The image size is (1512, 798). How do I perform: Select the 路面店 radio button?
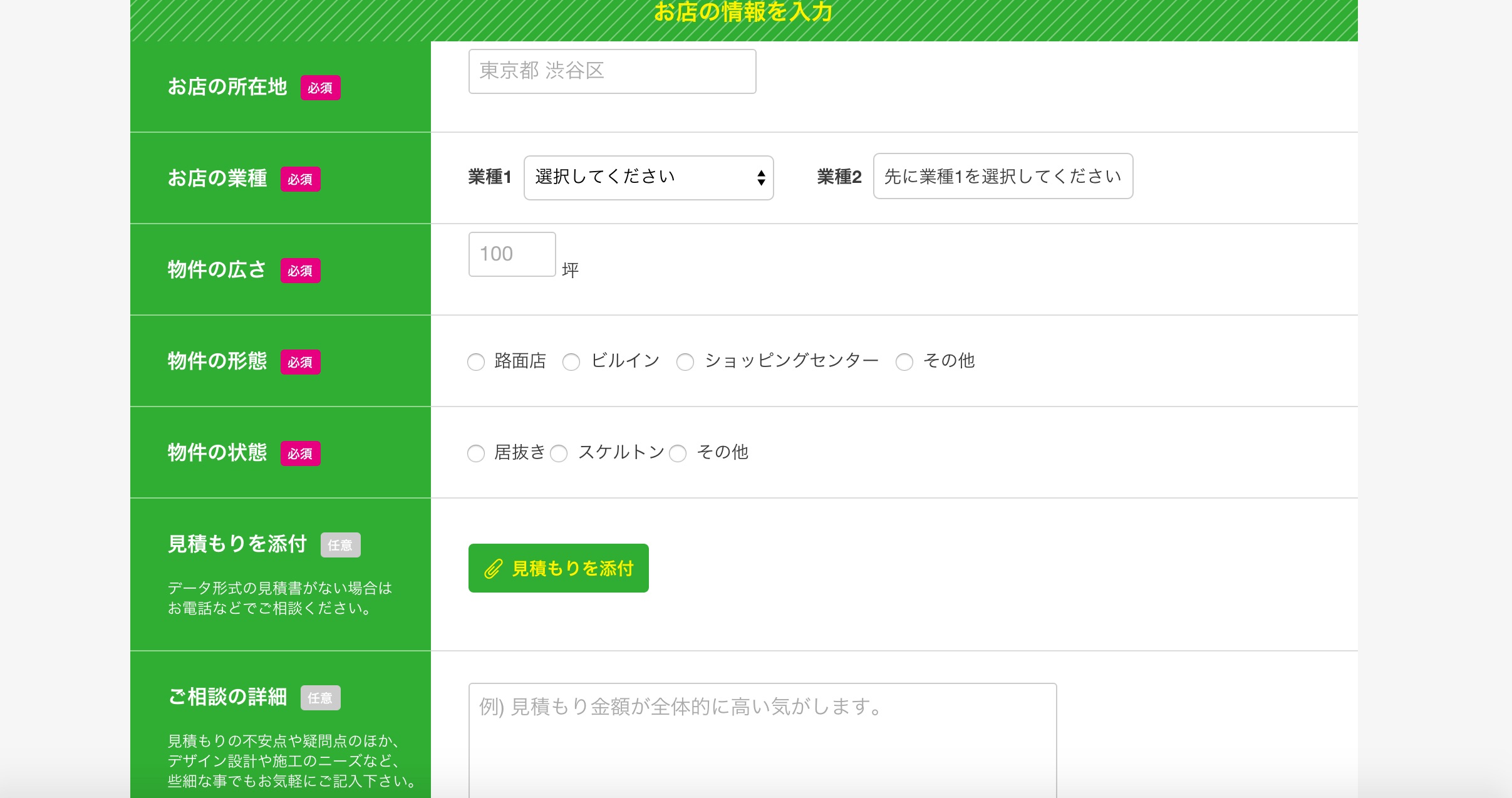[x=476, y=362]
